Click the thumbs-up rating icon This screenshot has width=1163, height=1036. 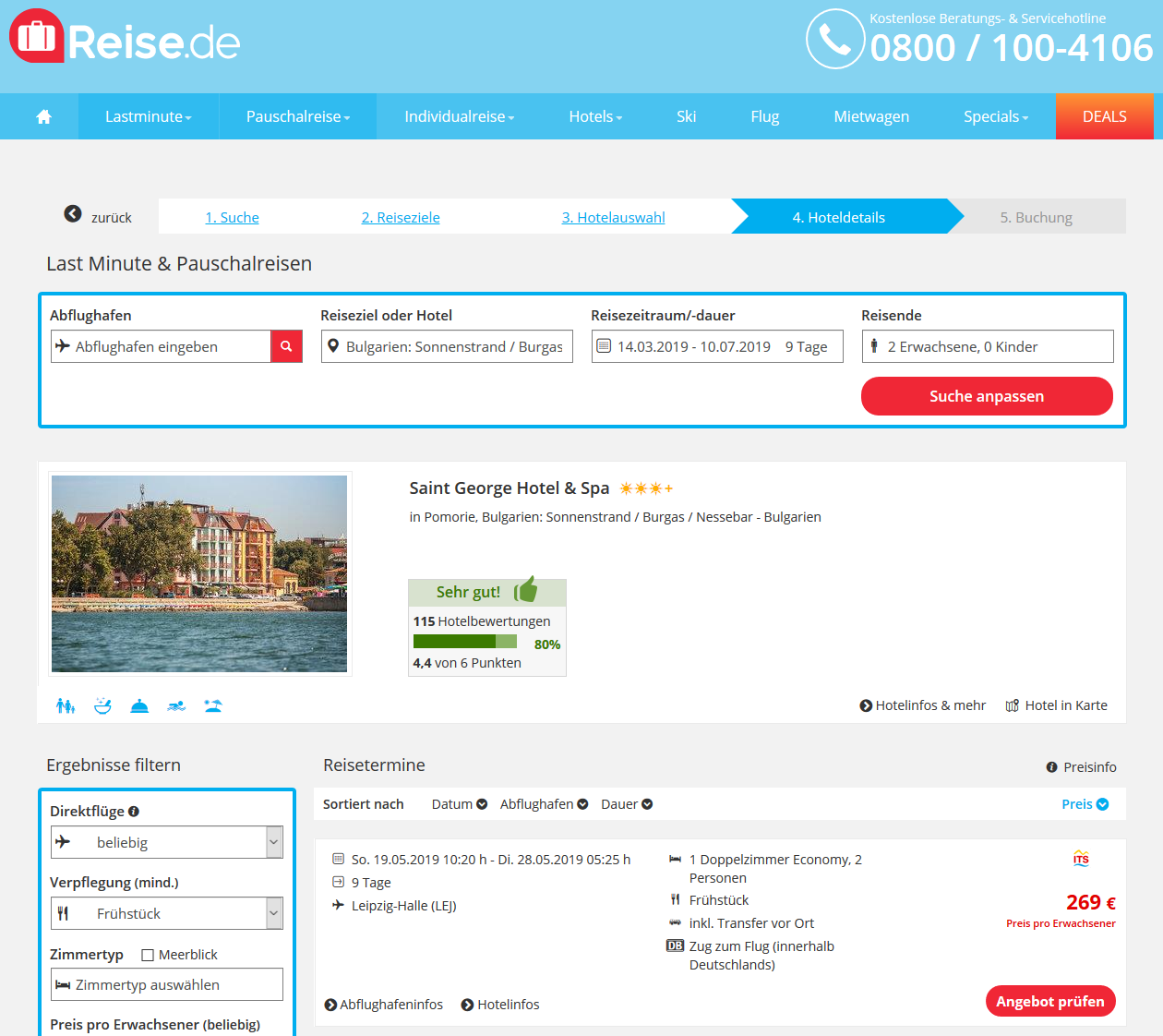click(x=526, y=589)
